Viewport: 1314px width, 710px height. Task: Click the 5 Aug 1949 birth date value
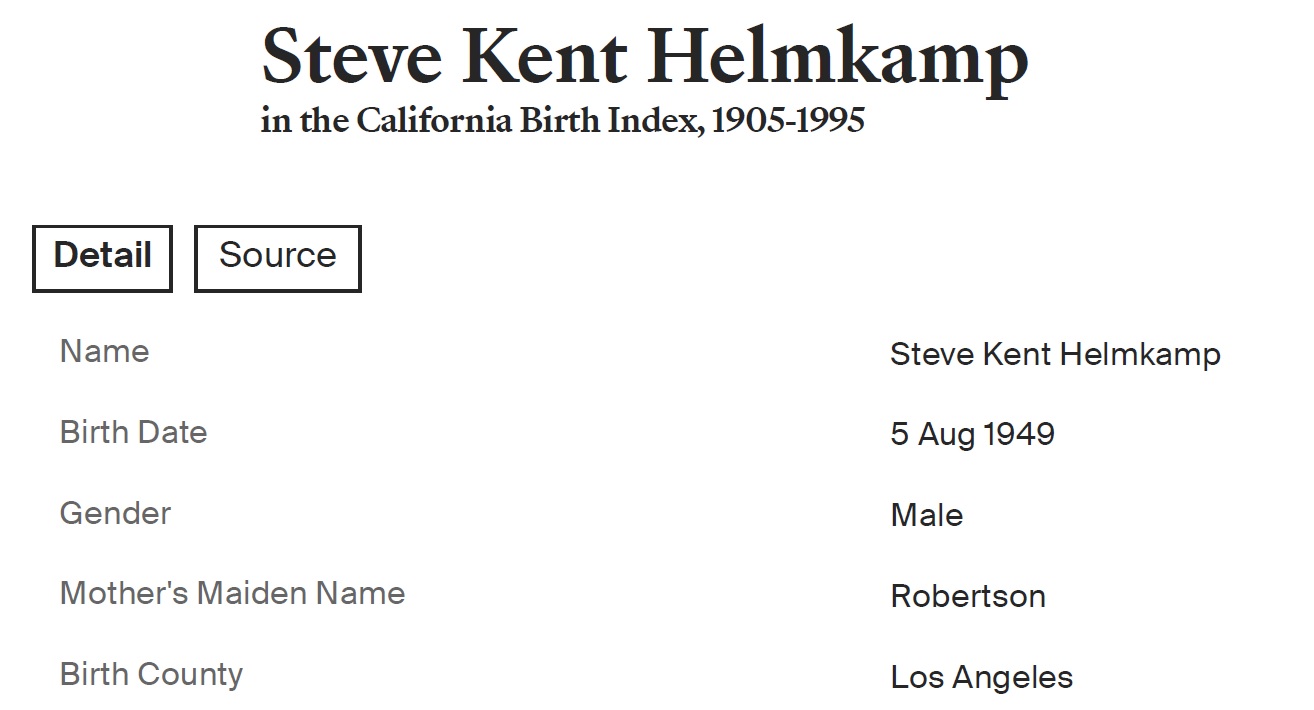point(972,435)
